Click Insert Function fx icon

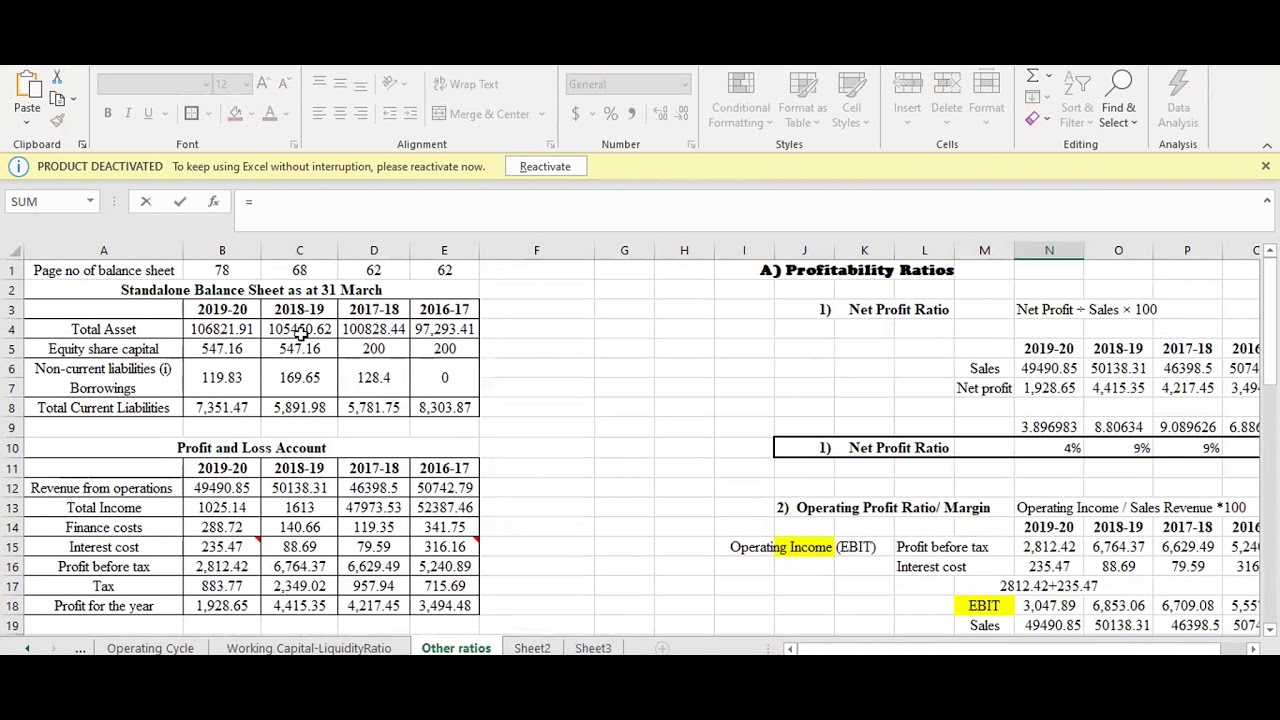click(x=213, y=202)
